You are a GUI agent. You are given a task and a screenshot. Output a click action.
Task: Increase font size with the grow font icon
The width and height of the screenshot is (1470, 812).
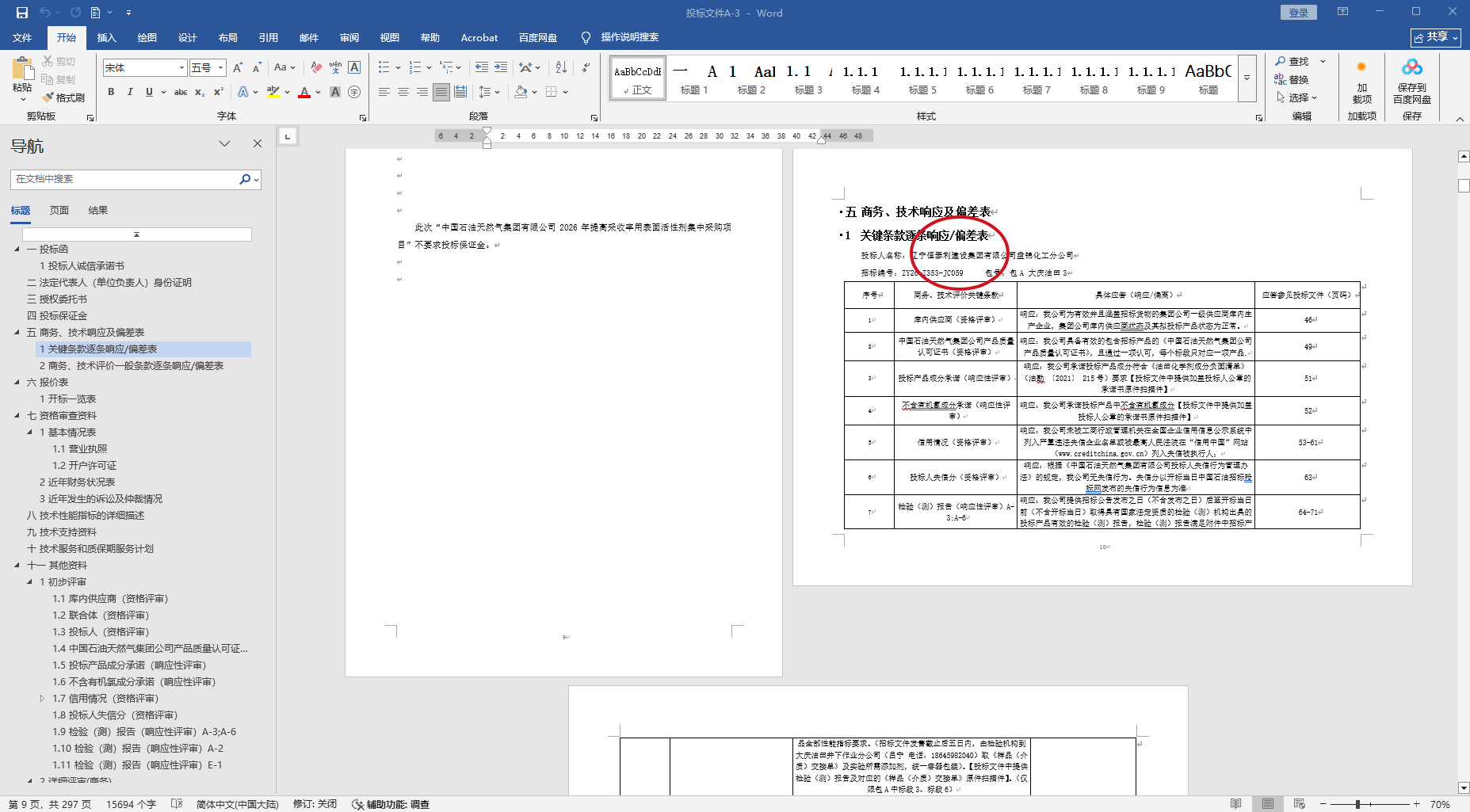coord(238,67)
